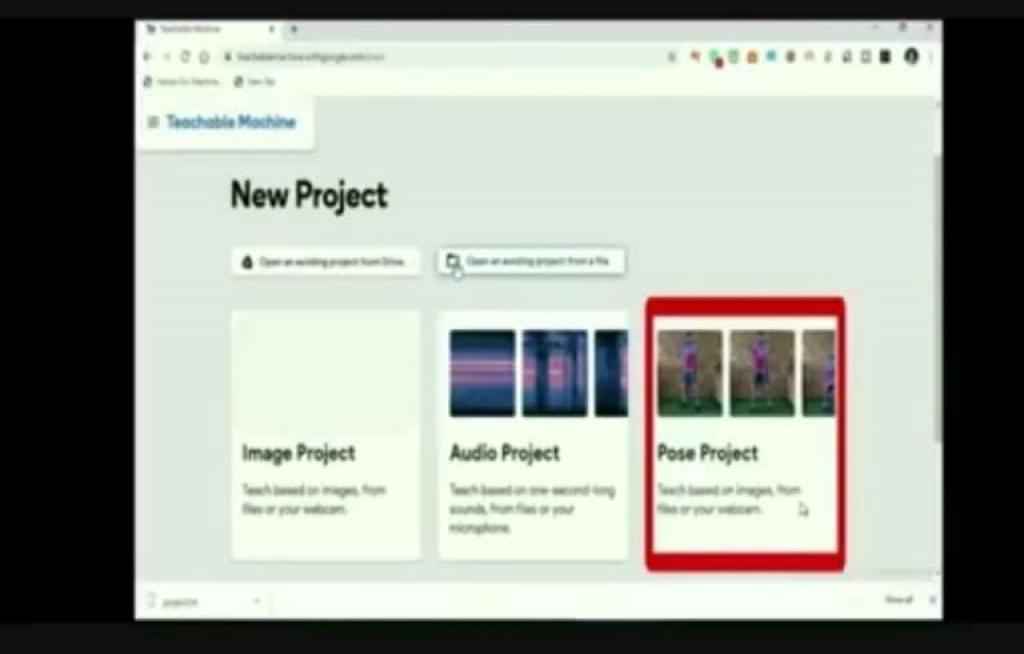Viewport: 1024px width, 654px height.
Task: Bookmark this page with the star icon
Action: point(672,57)
